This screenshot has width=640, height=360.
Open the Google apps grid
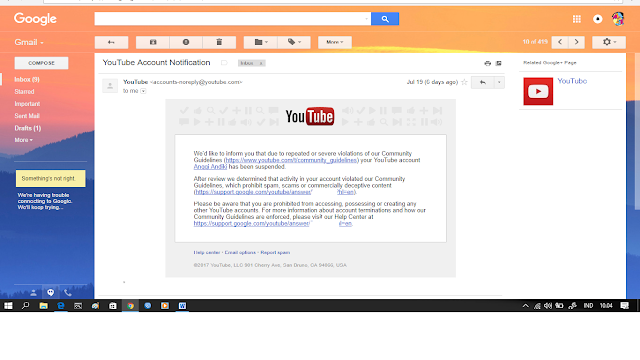point(577,19)
